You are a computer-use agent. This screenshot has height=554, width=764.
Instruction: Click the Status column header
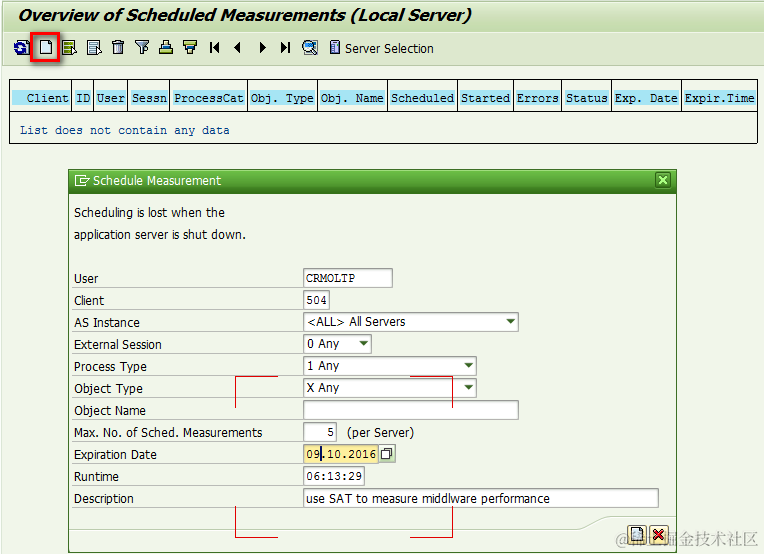pos(587,98)
